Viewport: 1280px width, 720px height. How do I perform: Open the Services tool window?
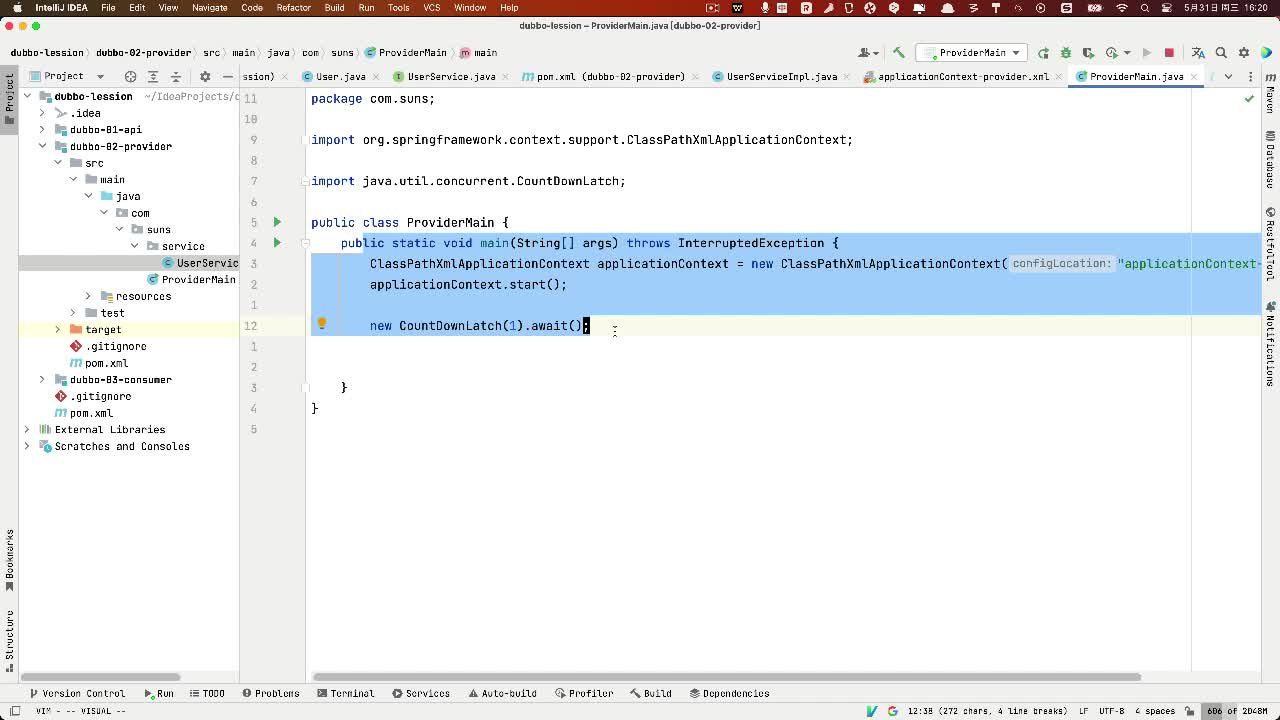point(421,693)
